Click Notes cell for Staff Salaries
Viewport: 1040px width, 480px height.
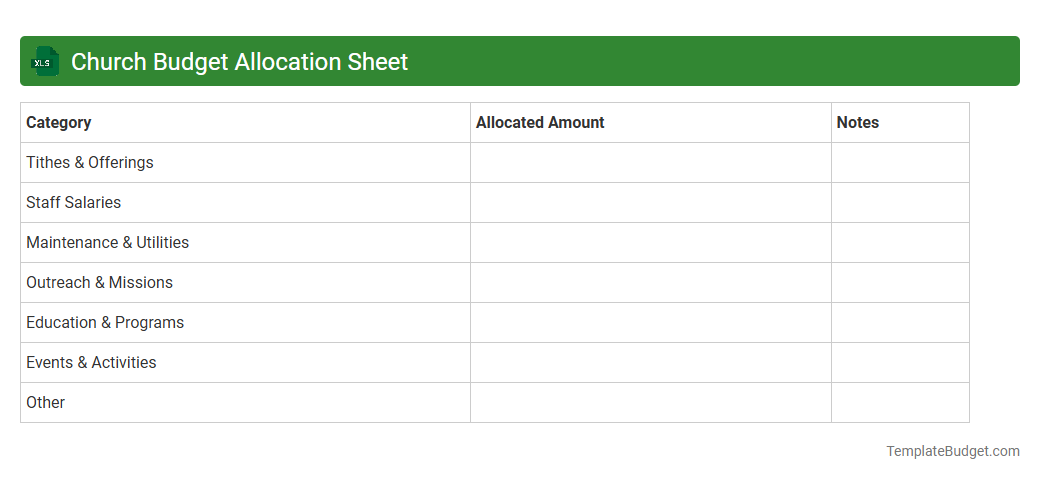click(900, 203)
